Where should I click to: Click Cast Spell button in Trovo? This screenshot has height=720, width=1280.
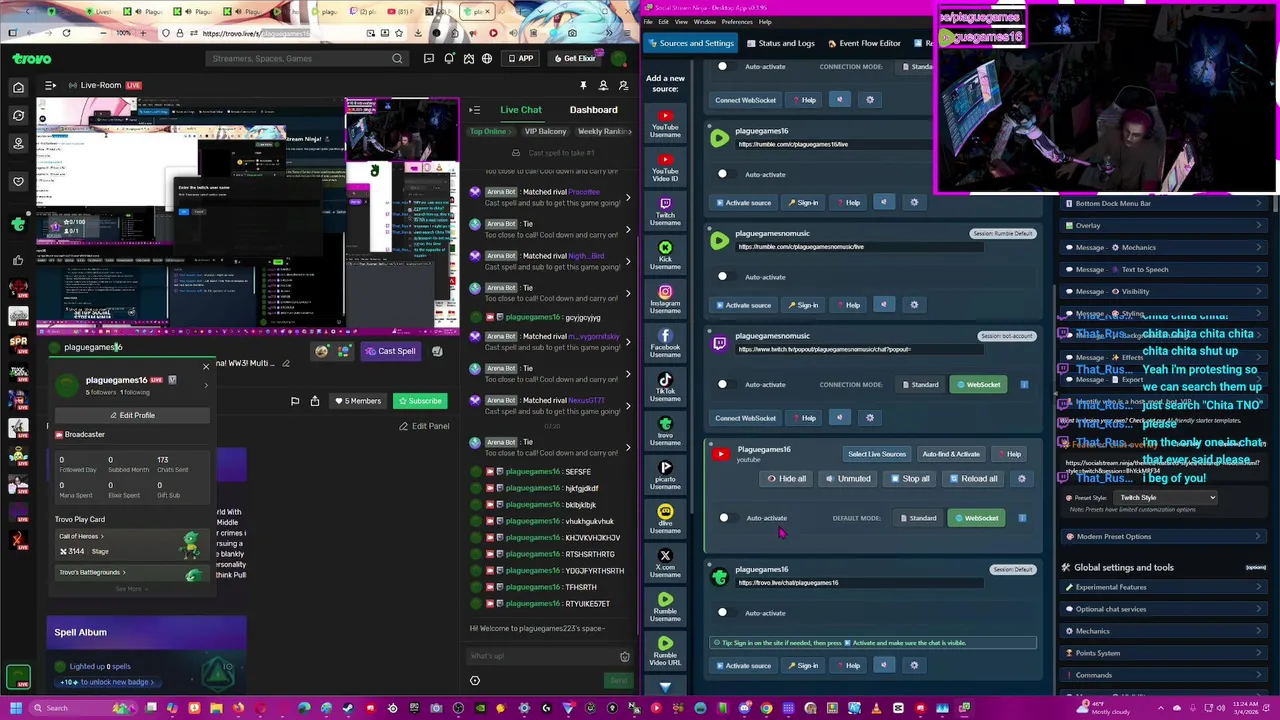pos(391,351)
